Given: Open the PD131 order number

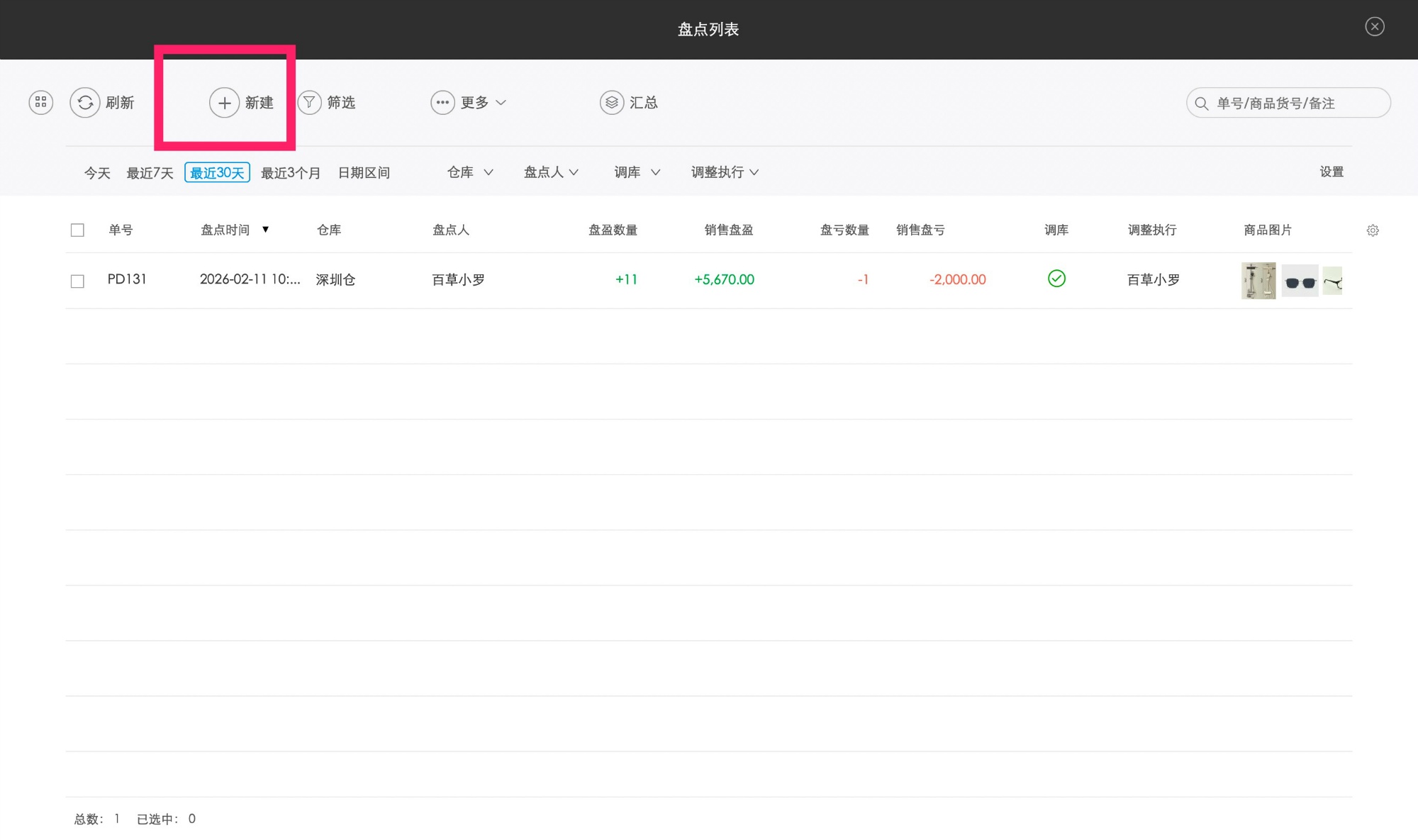Looking at the screenshot, I should pyautogui.click(x=127, y=279).
